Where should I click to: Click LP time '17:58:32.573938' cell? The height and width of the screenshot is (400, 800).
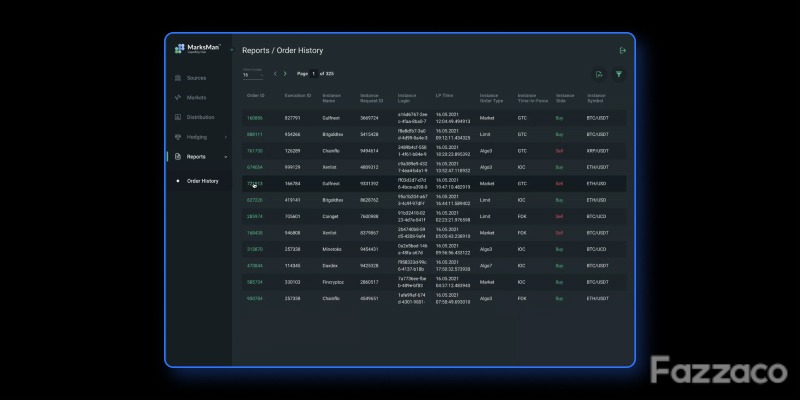pyautogui.click(x=453, y=269)
